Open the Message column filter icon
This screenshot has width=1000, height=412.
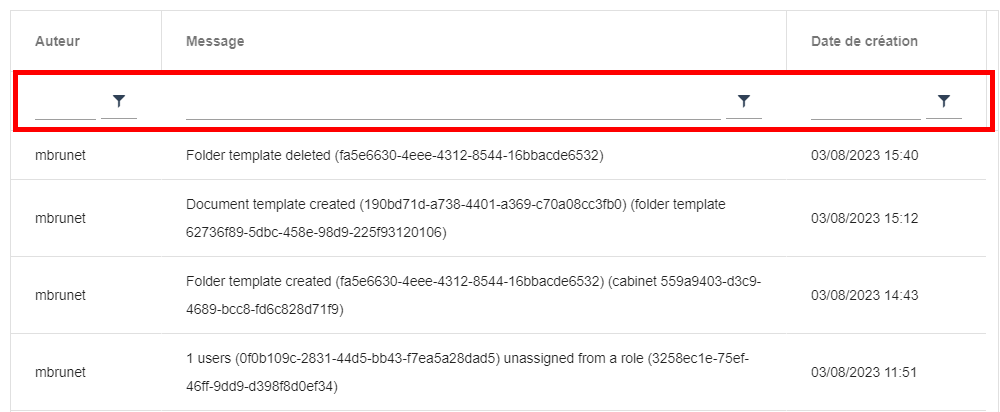[x=743, y=101]
